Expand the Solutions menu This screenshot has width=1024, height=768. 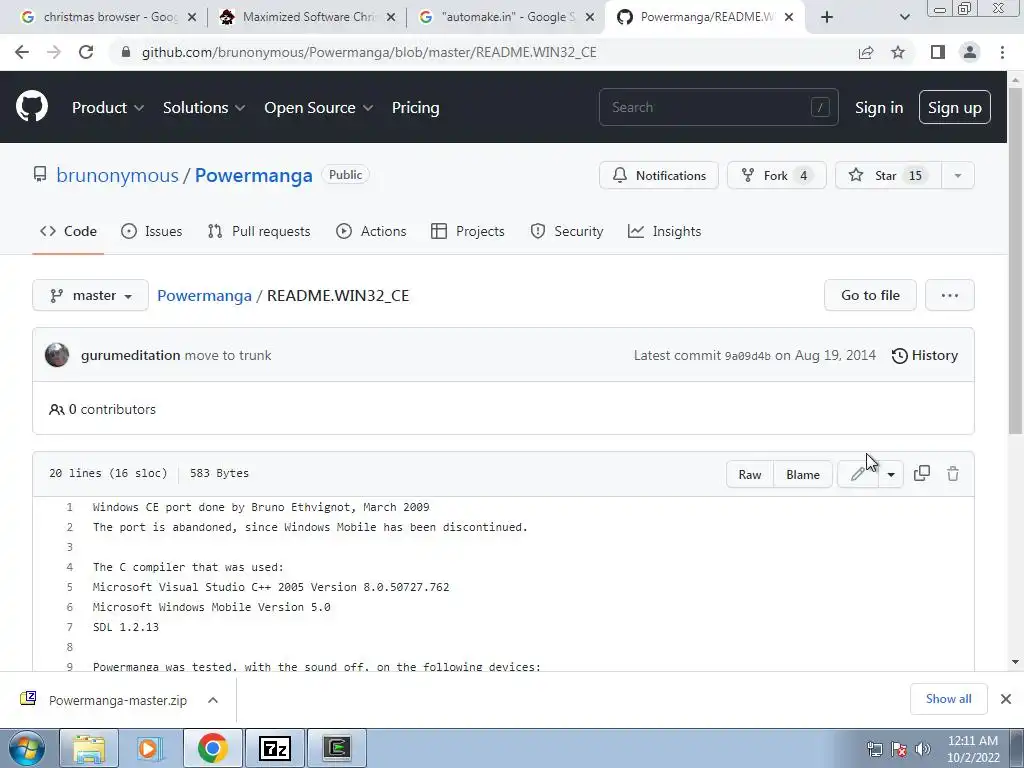(204, 108)
